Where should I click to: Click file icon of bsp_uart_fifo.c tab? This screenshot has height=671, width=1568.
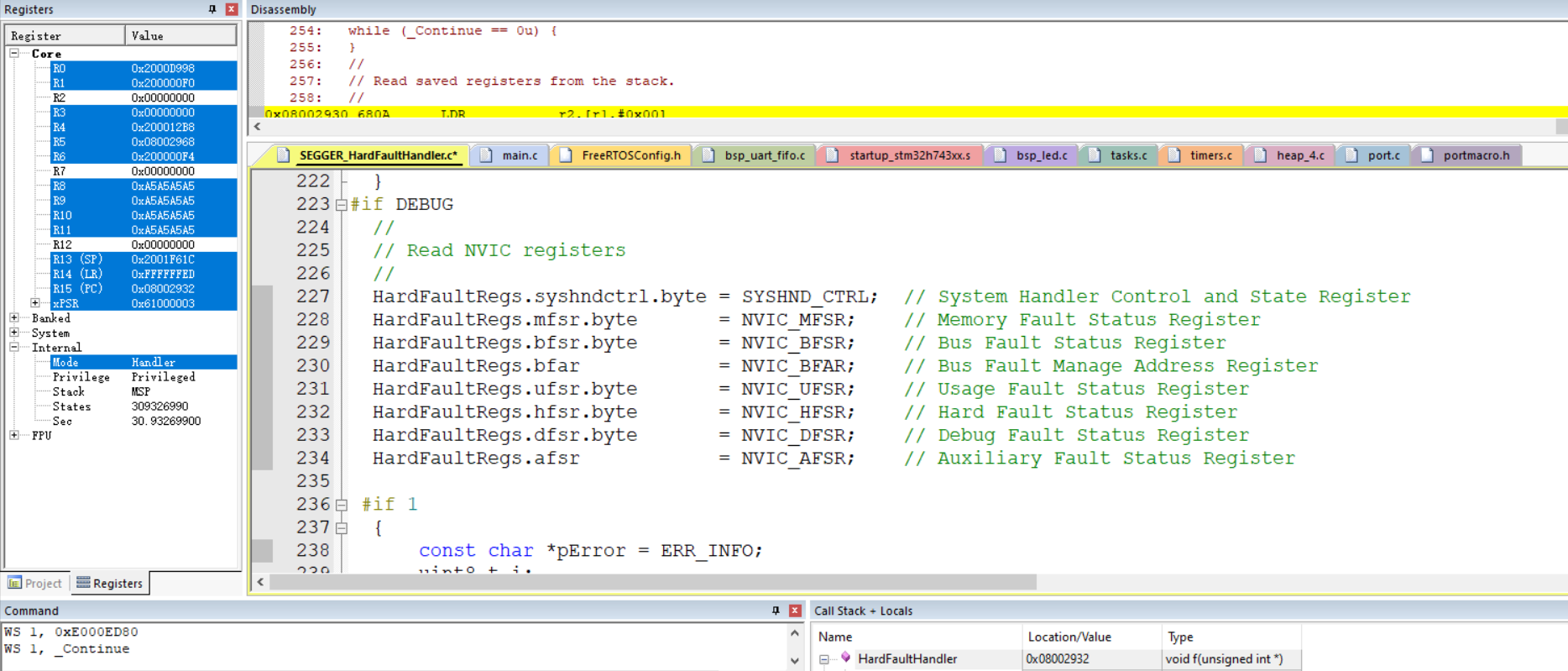(709, 155)
